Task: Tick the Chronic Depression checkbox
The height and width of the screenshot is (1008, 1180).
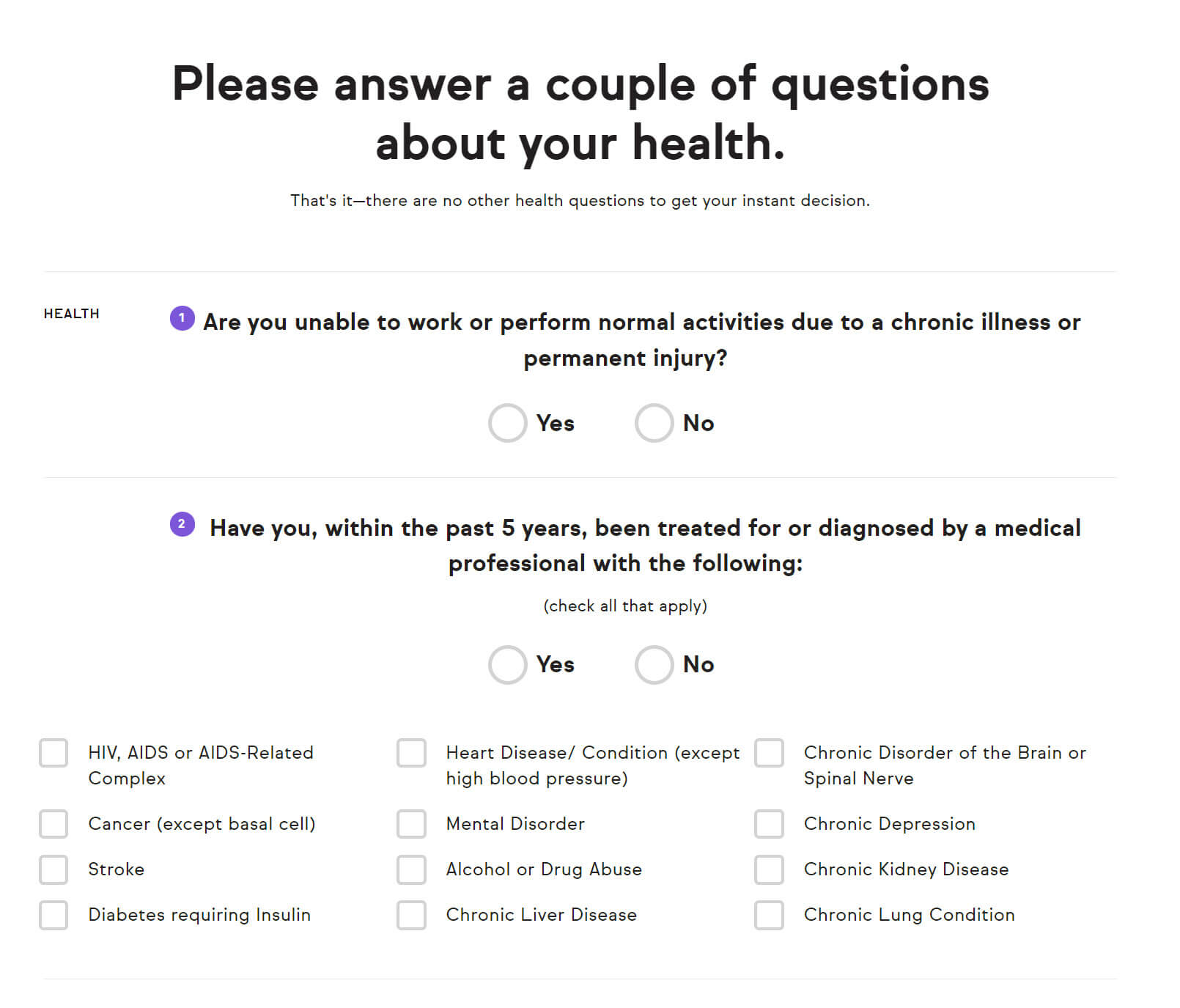Action: (x=769, y=824)
